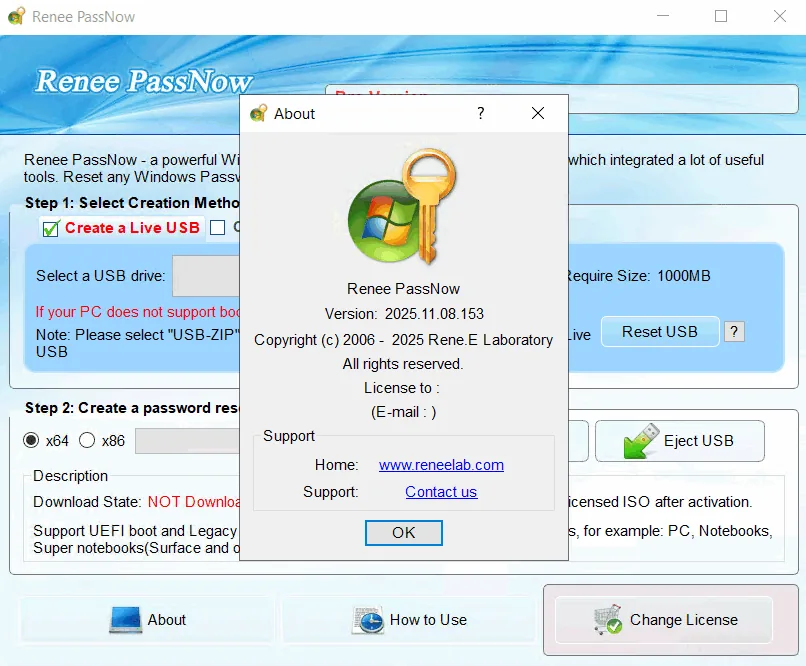
Task: Click the Renee PassNow banner logo text
Action: (144, 81)
